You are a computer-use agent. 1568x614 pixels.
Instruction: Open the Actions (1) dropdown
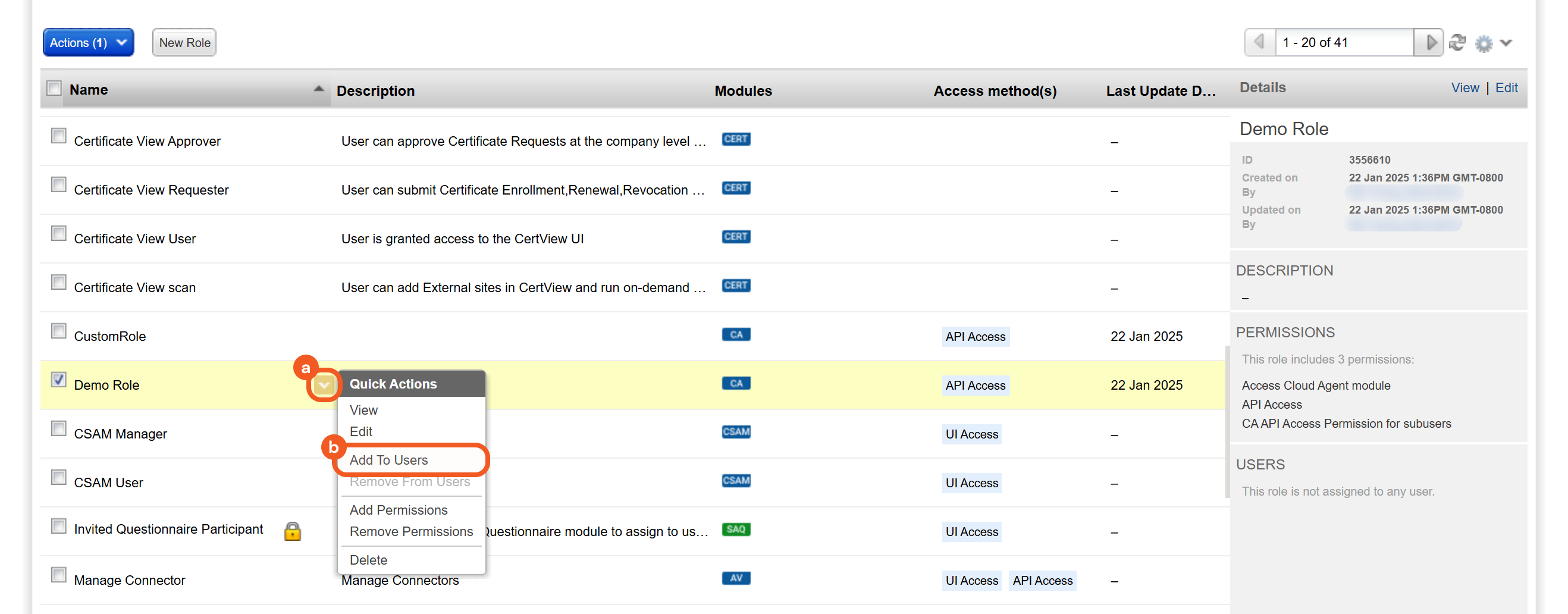click(x=88, y=43)
